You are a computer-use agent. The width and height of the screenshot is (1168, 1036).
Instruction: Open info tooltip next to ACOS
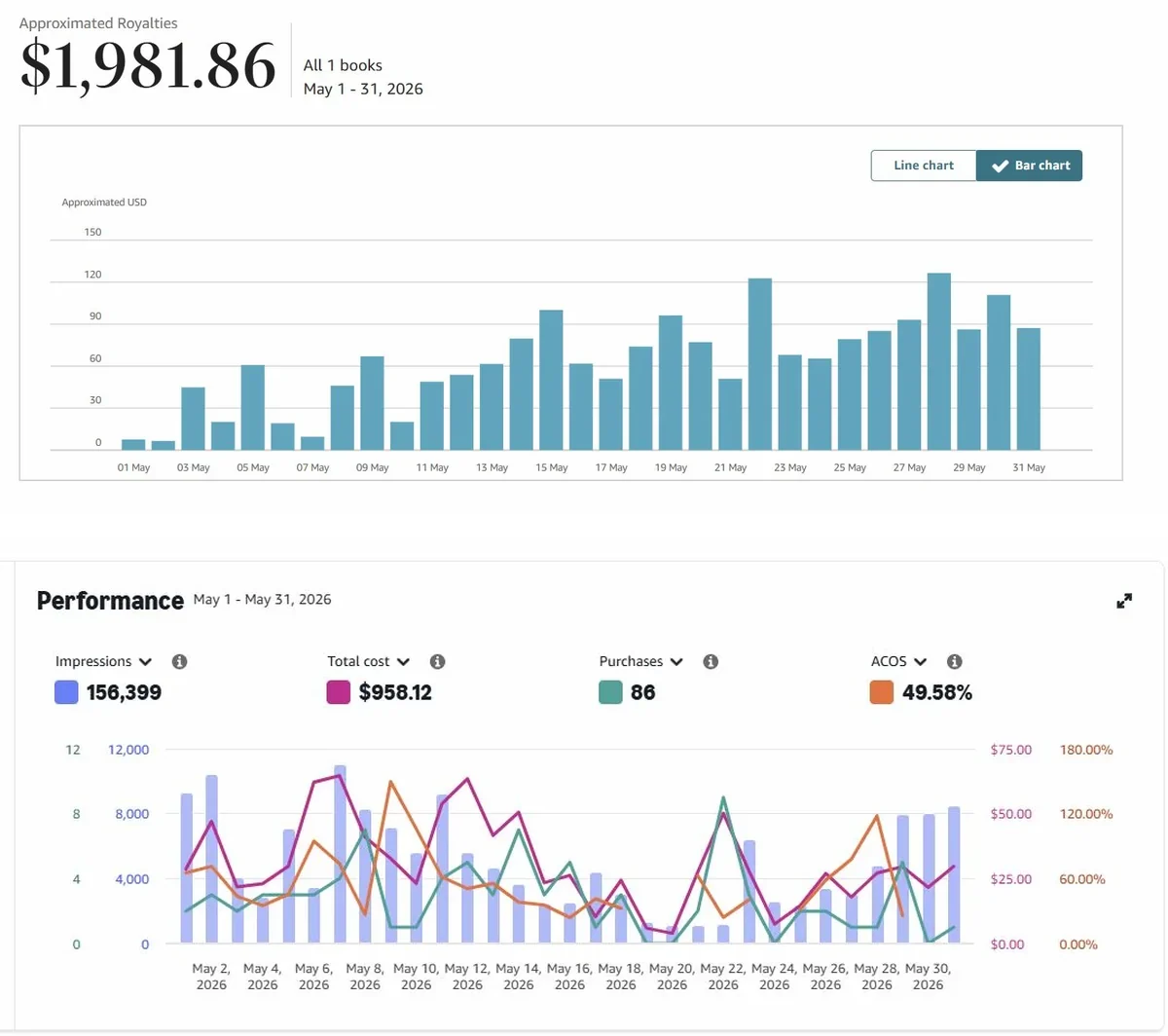coord(954,661)
